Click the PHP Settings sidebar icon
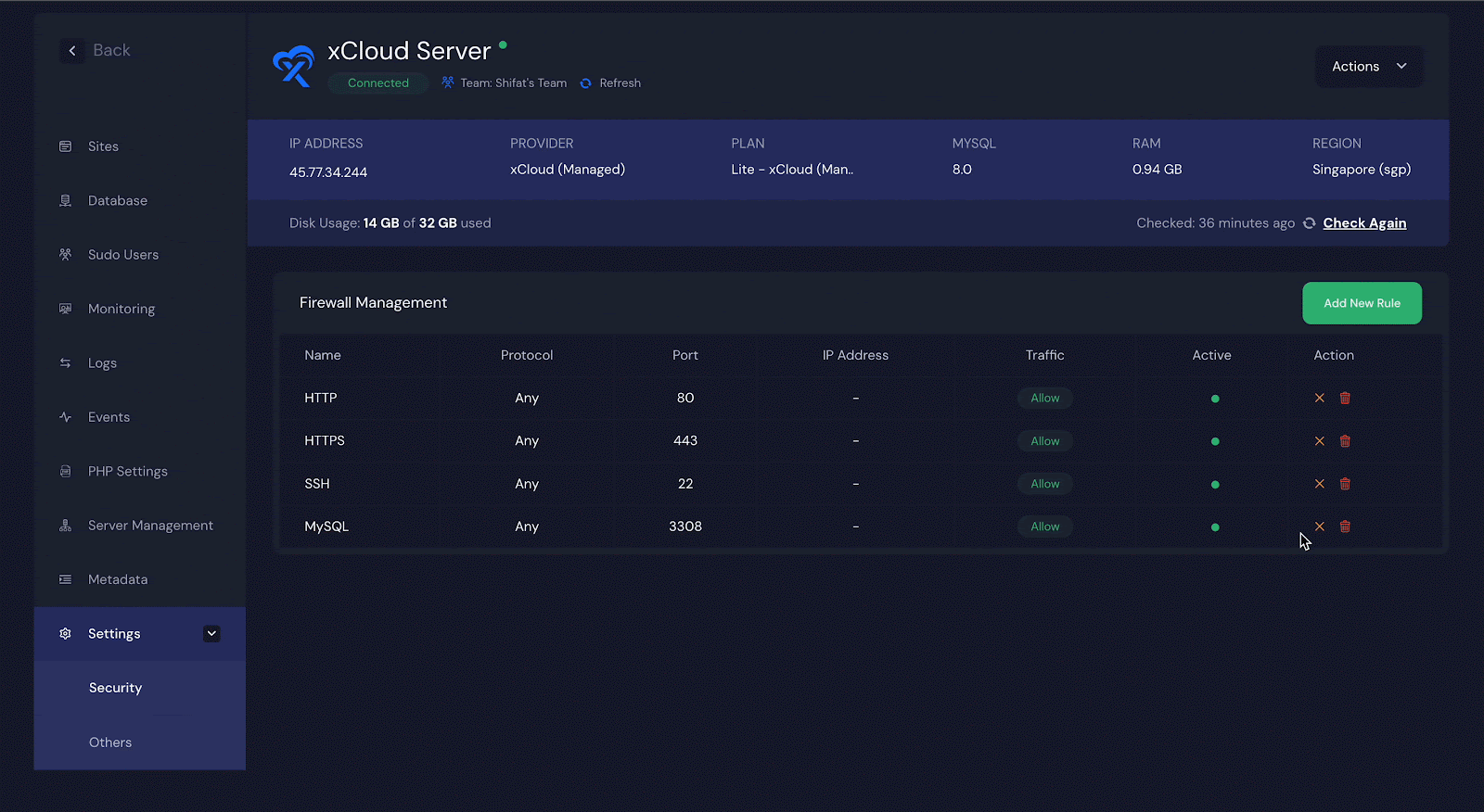This screenshot has width=1484, height=812. pos(65,471)
